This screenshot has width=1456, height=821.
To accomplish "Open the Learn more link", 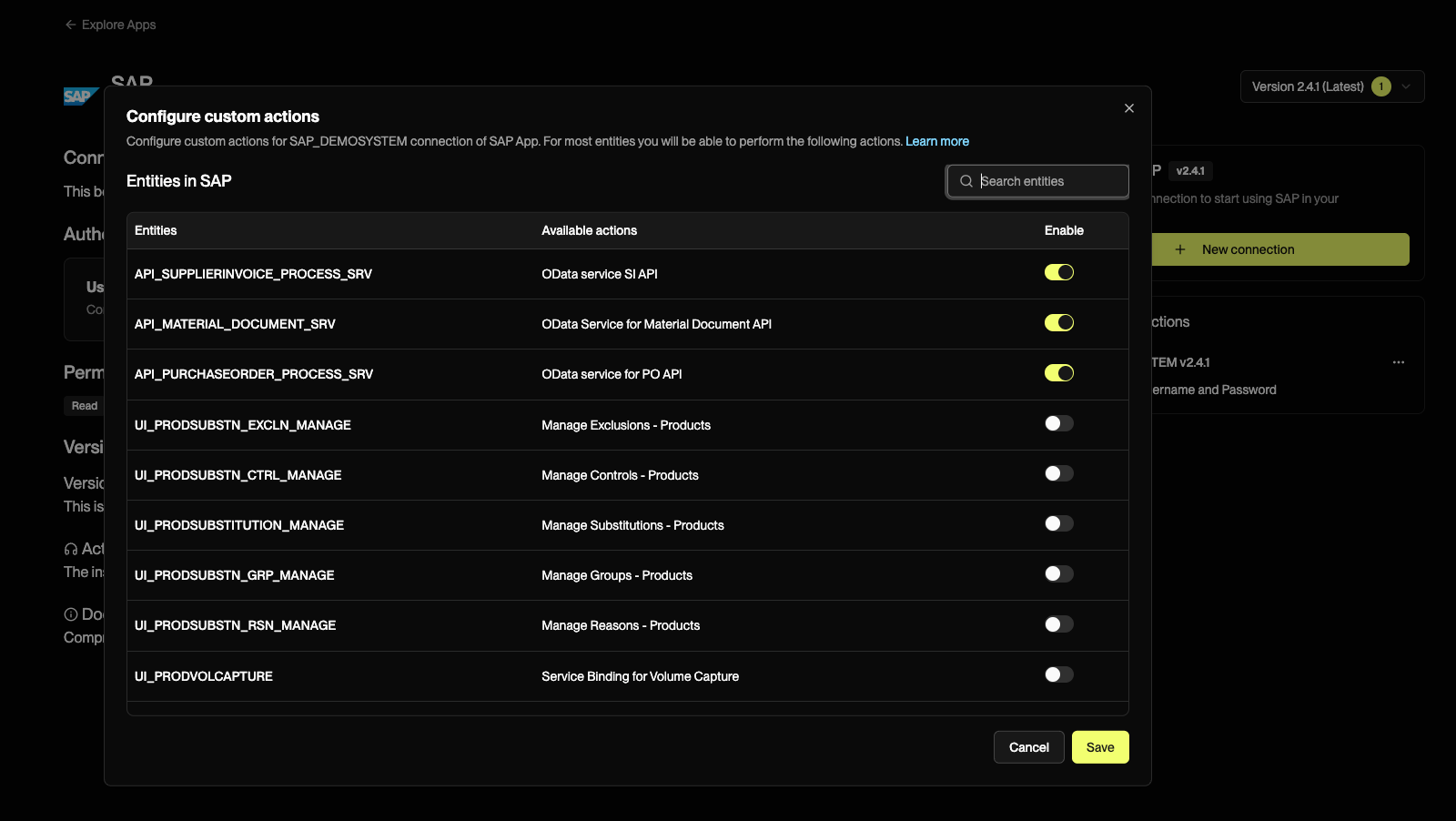I will (x=936, y=141).
